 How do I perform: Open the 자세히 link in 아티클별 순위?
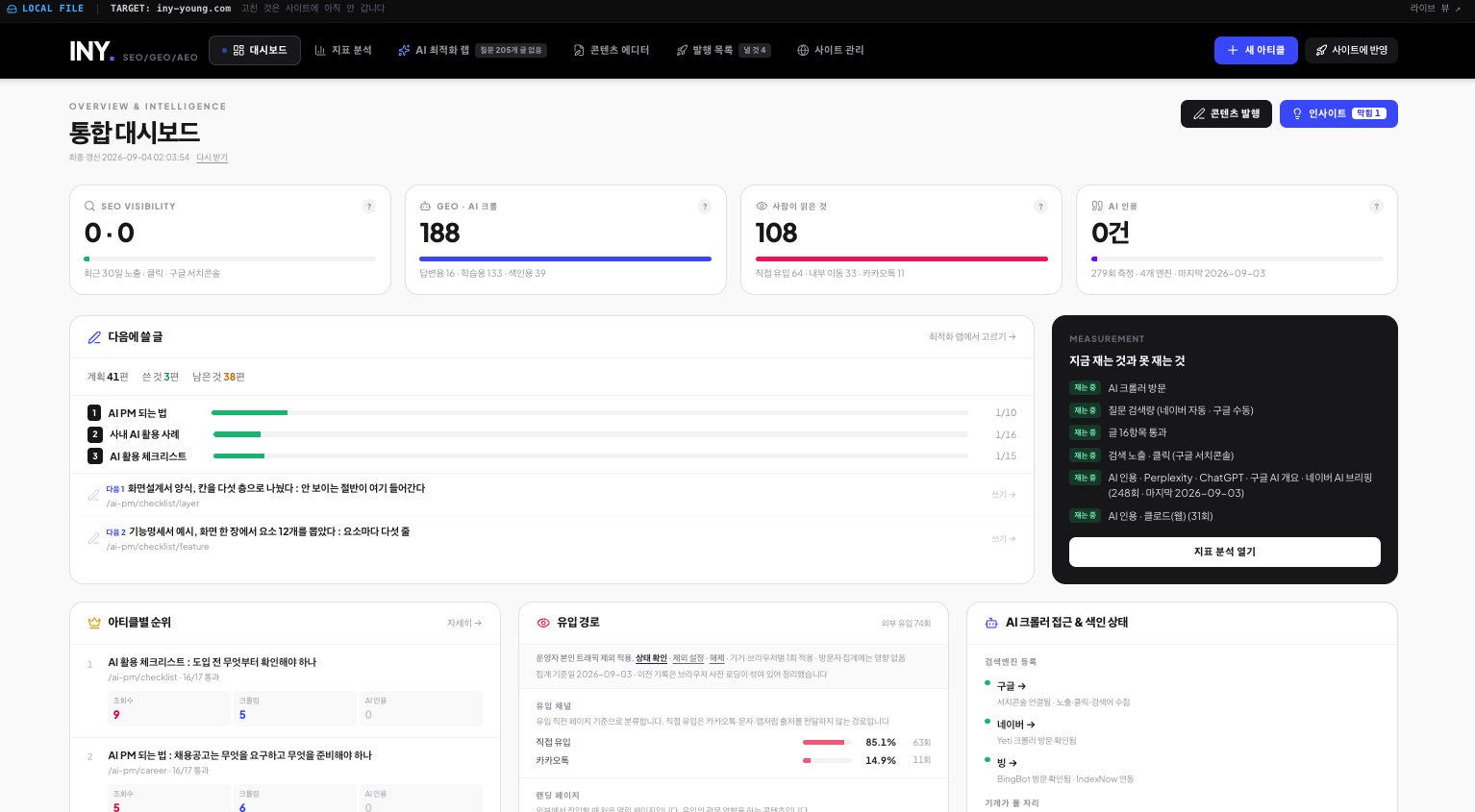point(464,624)
